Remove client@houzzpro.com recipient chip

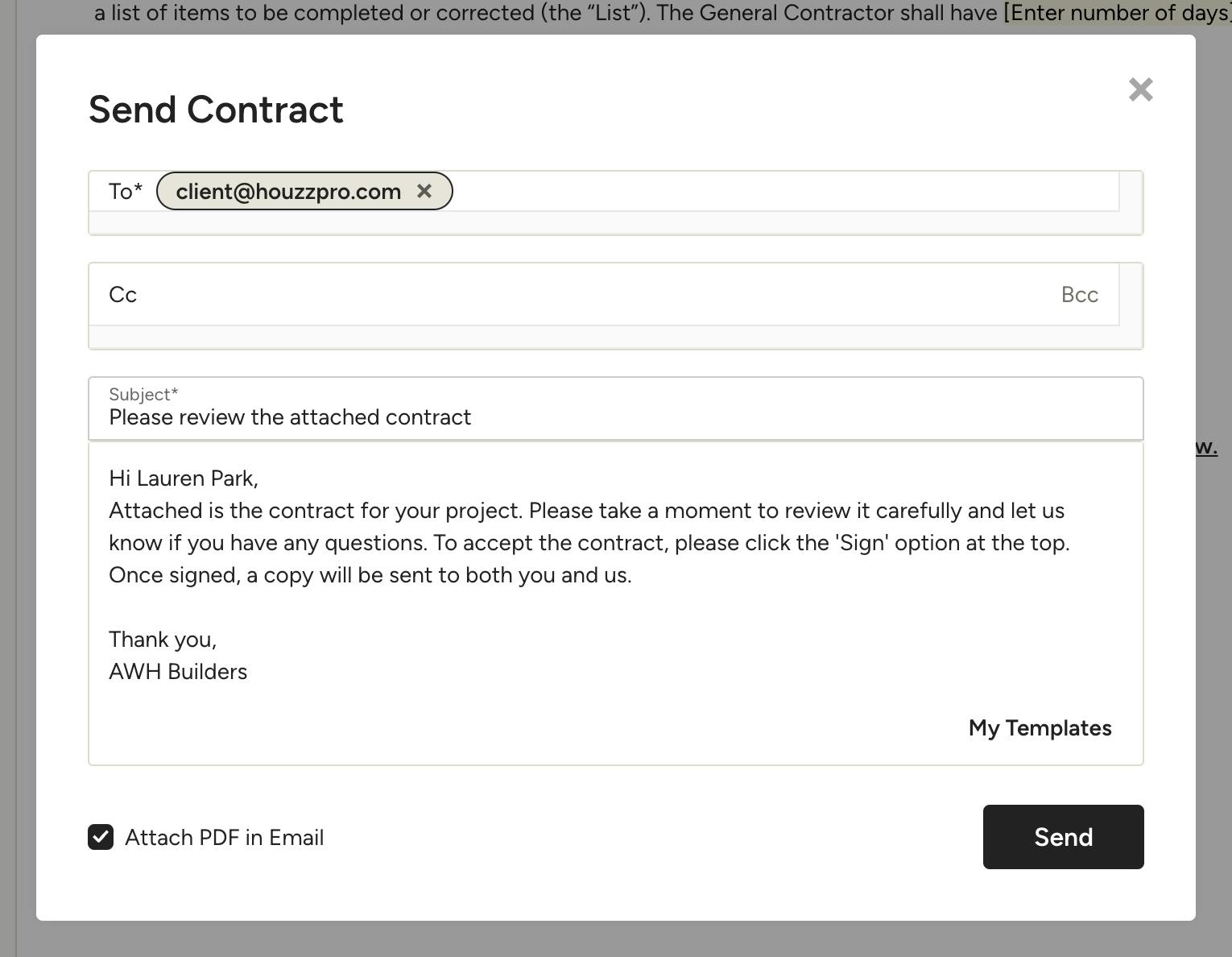[x=424, y=191]
